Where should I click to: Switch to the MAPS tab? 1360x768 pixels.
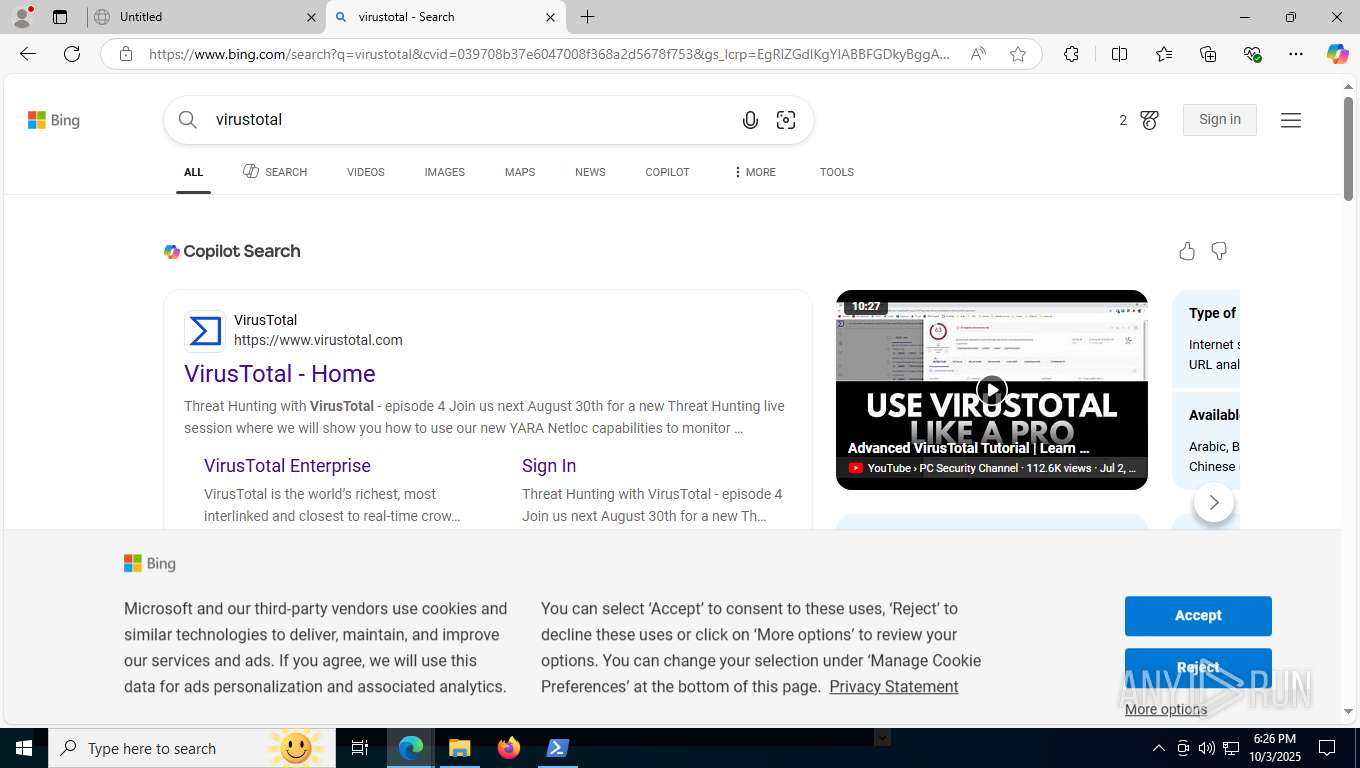[520, 172]
